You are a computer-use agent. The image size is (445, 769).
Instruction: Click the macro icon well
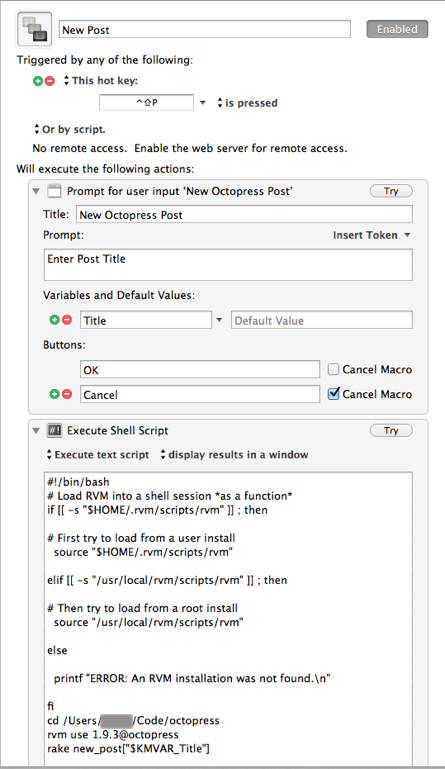click(34, 29)
